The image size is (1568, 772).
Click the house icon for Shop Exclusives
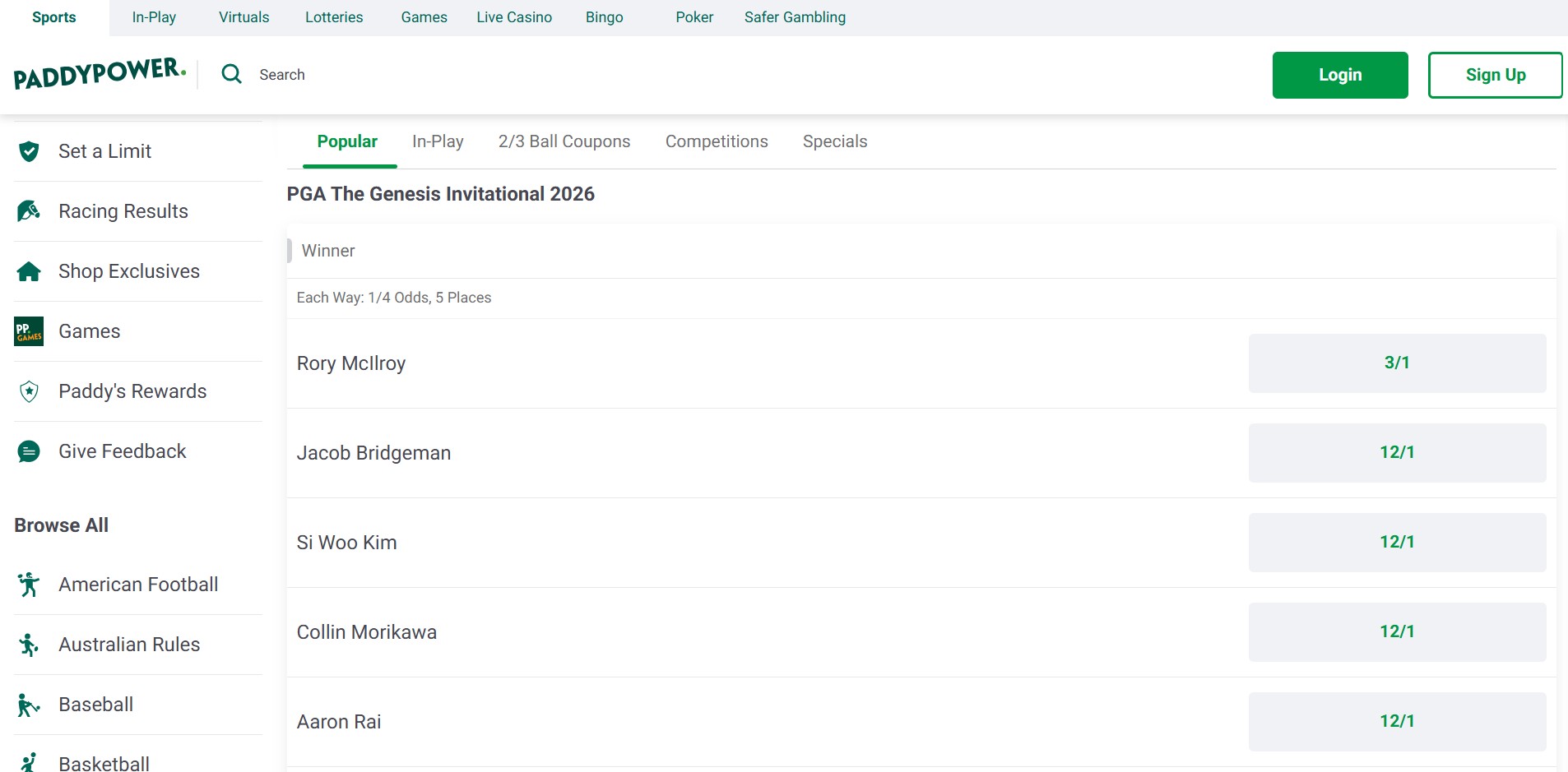pos(29,271)
